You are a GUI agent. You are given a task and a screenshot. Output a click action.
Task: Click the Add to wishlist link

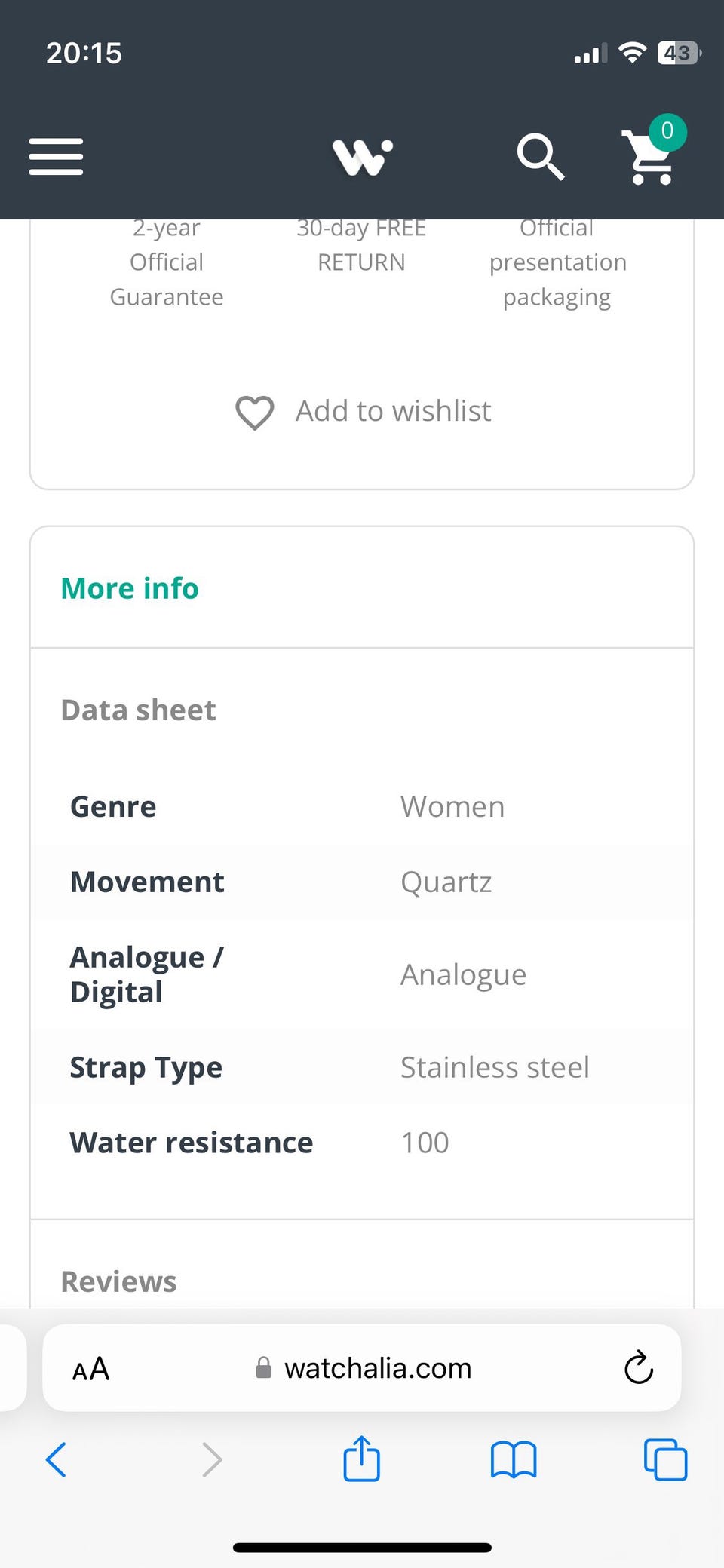click(x=393, y=411)
